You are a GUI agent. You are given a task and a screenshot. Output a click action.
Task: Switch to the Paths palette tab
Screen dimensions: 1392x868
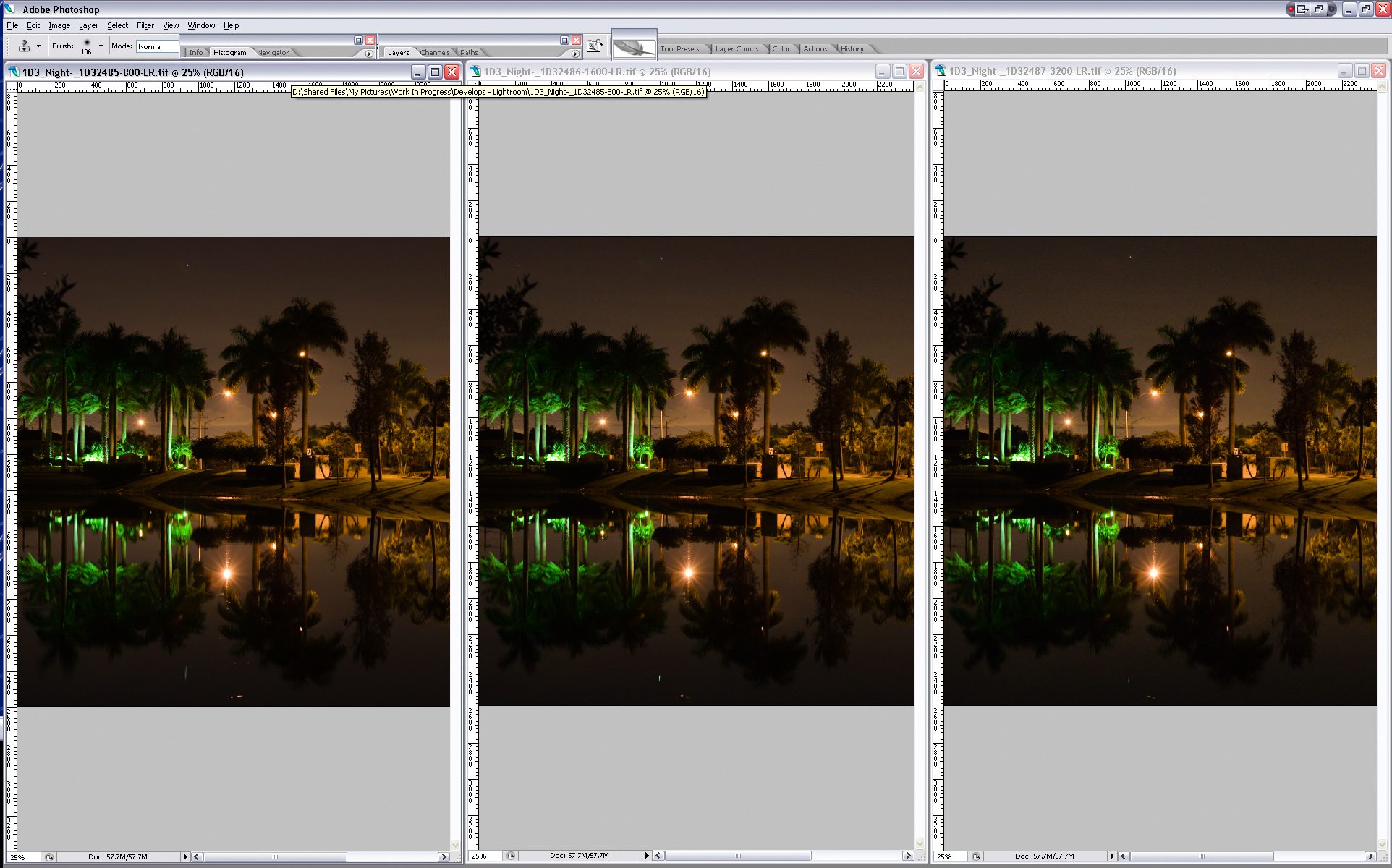tap(469, 52)
